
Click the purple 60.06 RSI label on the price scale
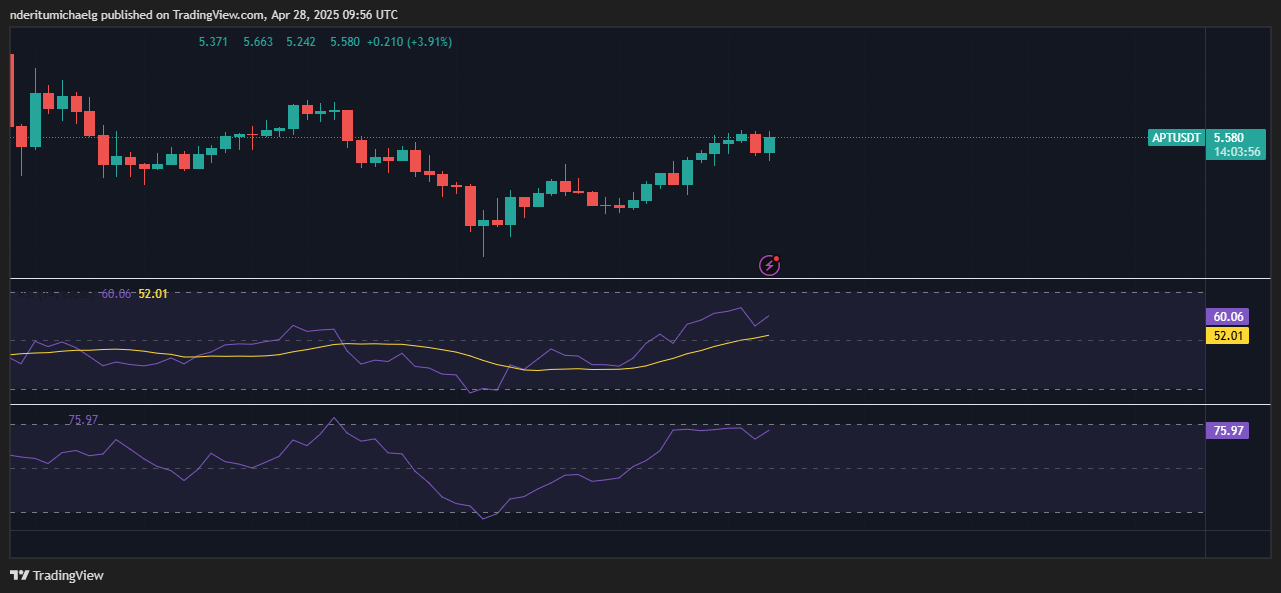pyautogui.click(x=1227, y=316)
